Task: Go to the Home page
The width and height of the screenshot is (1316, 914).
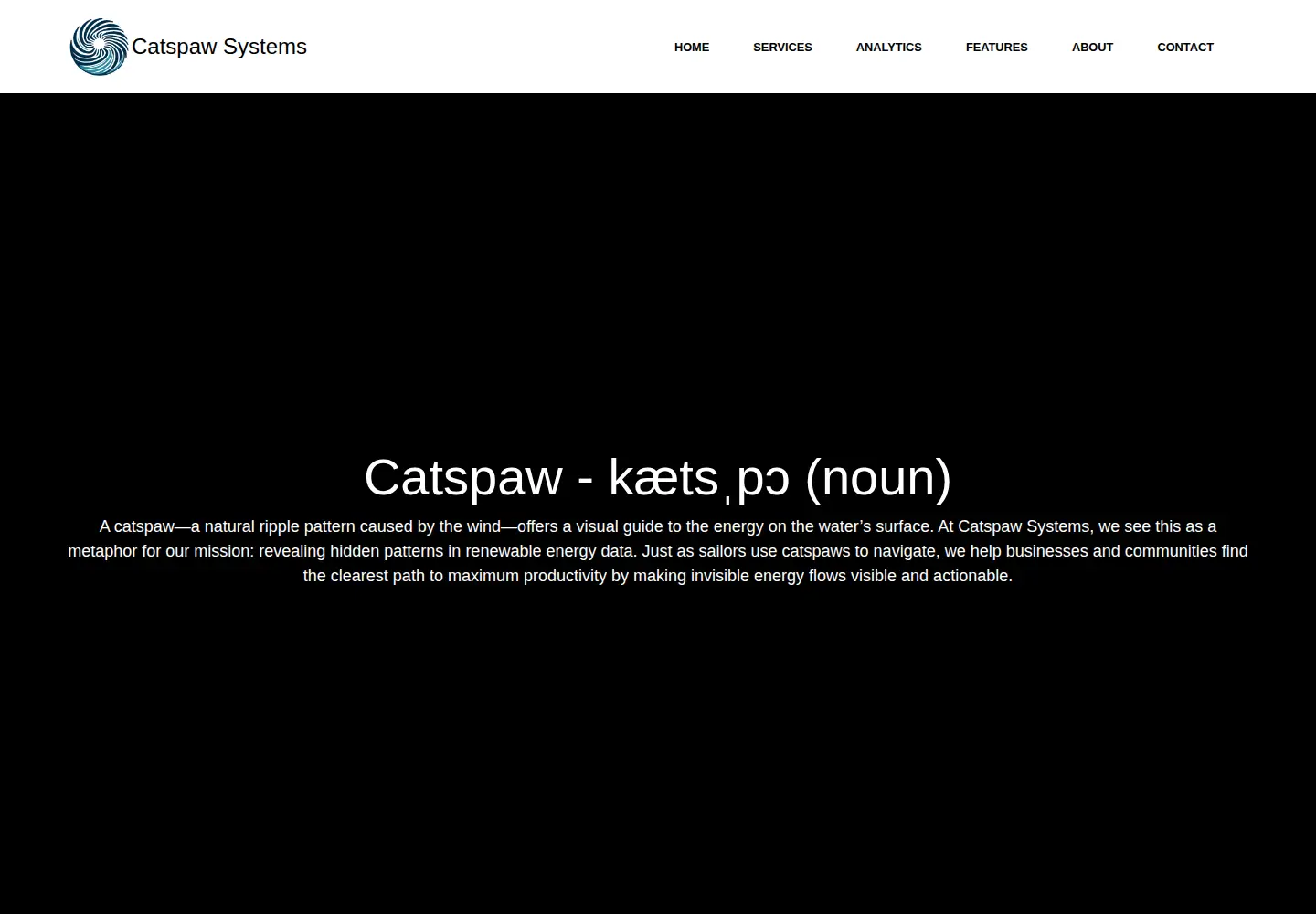Action: coord(692,47)
